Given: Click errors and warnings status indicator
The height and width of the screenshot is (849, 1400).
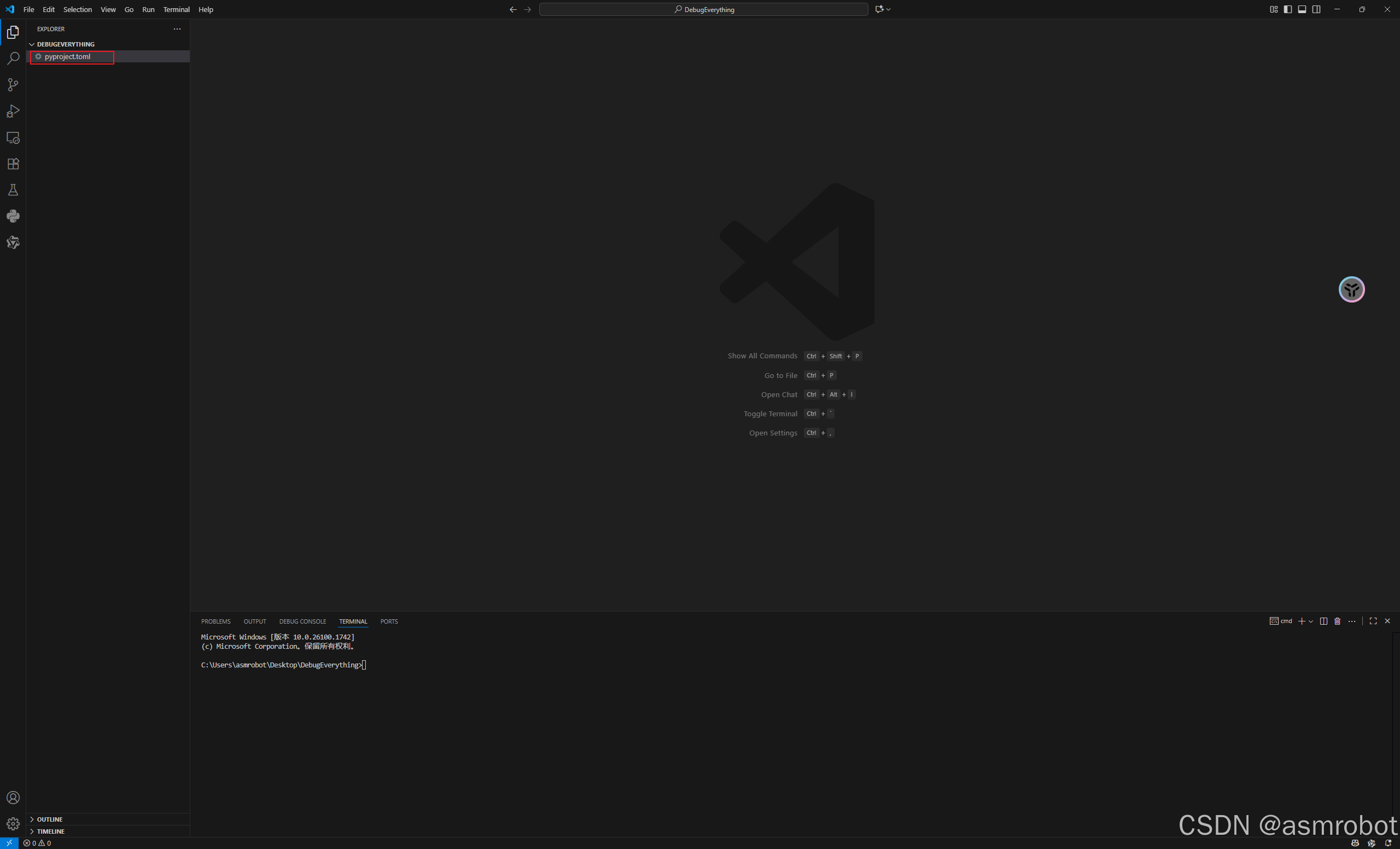Looking at the screenshot, I should click(37, 844).
